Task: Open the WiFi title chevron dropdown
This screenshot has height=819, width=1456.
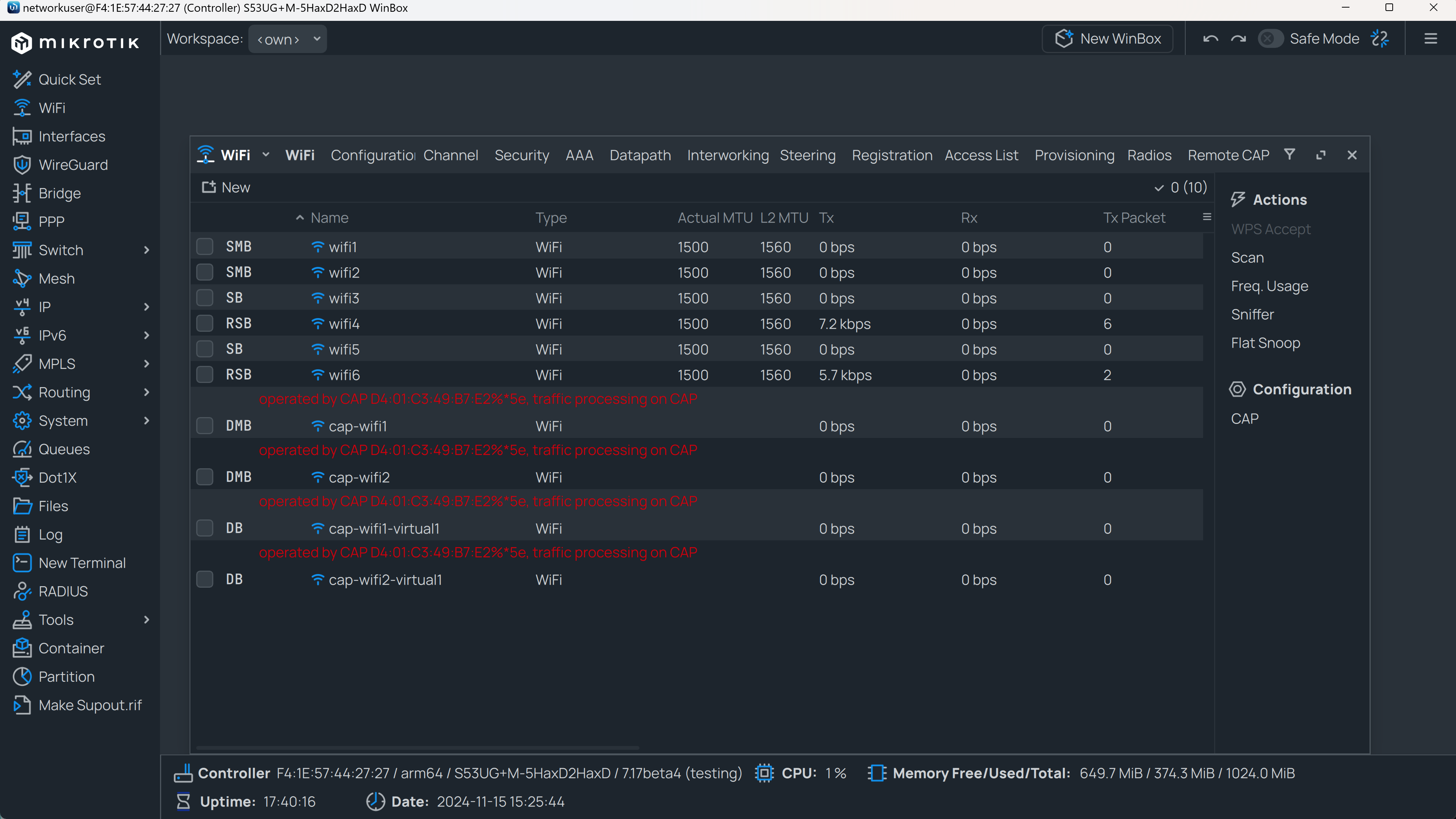Action: tap(266, 155)
